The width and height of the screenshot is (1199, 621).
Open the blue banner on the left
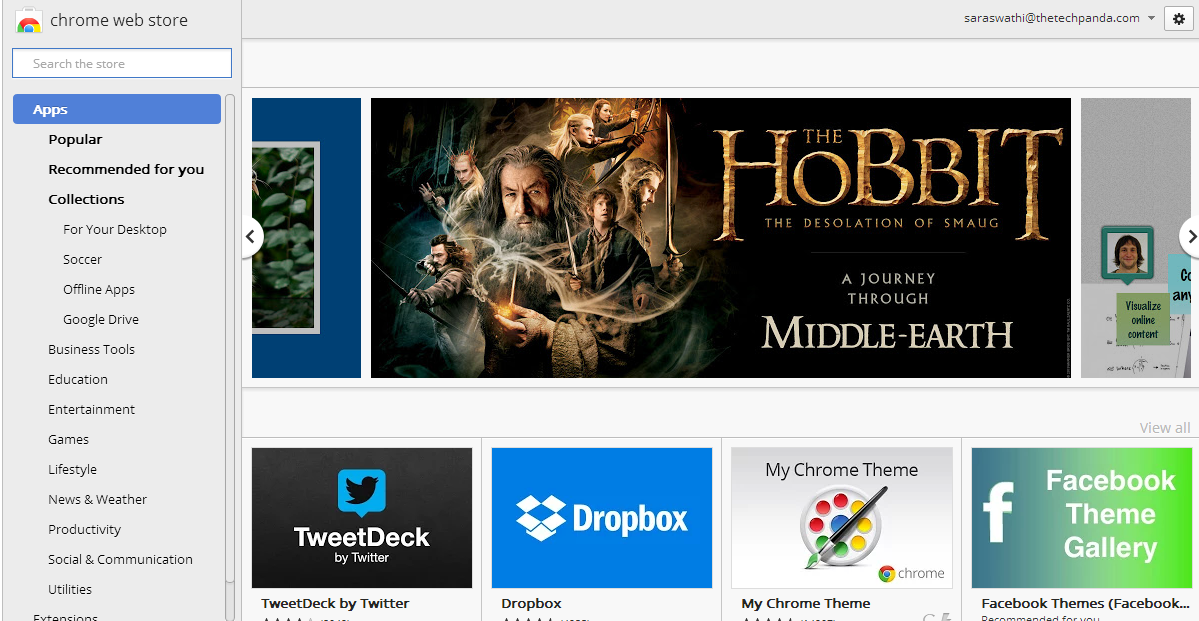(x=306, y=238)
